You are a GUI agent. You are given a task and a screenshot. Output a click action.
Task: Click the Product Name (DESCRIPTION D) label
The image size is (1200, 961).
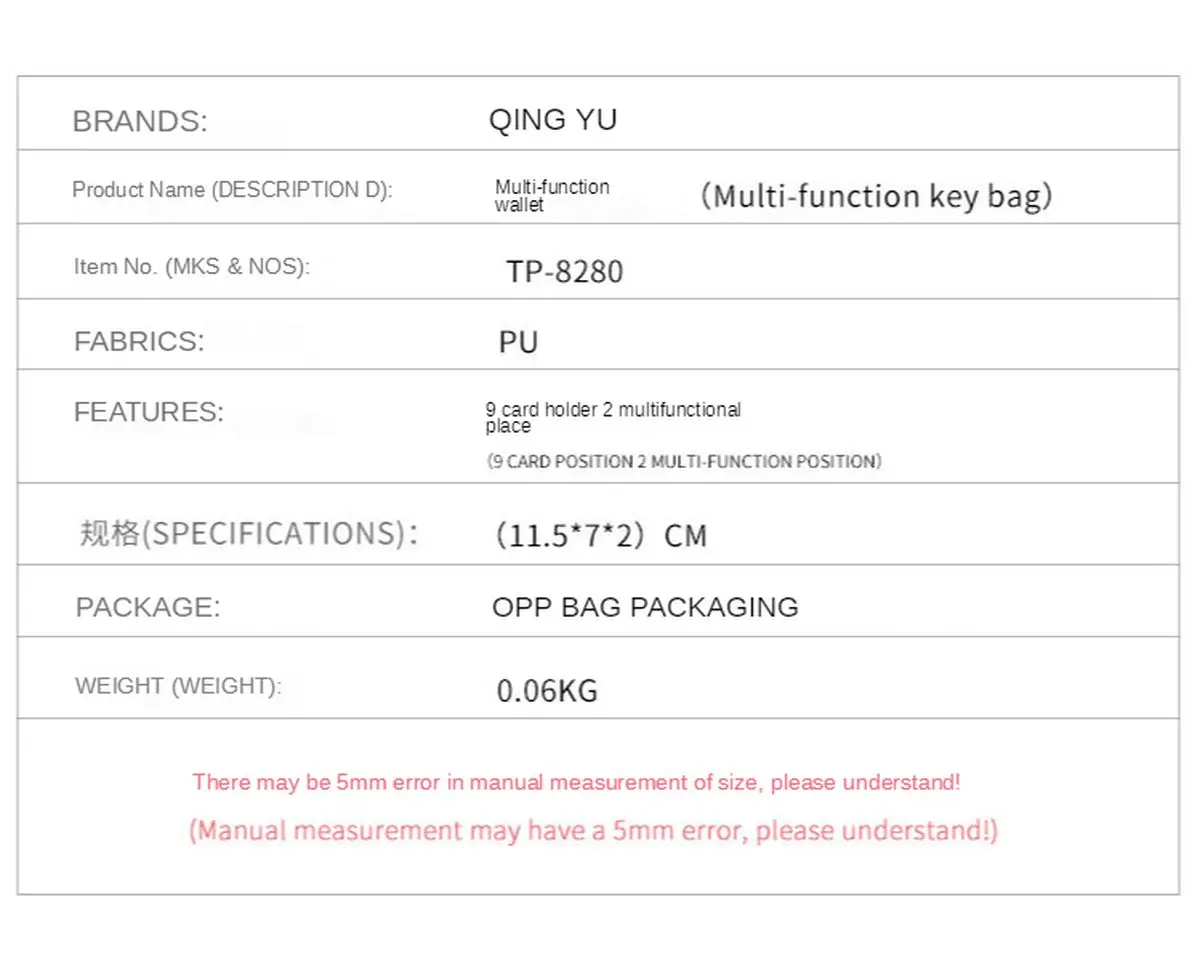(232, 189)
